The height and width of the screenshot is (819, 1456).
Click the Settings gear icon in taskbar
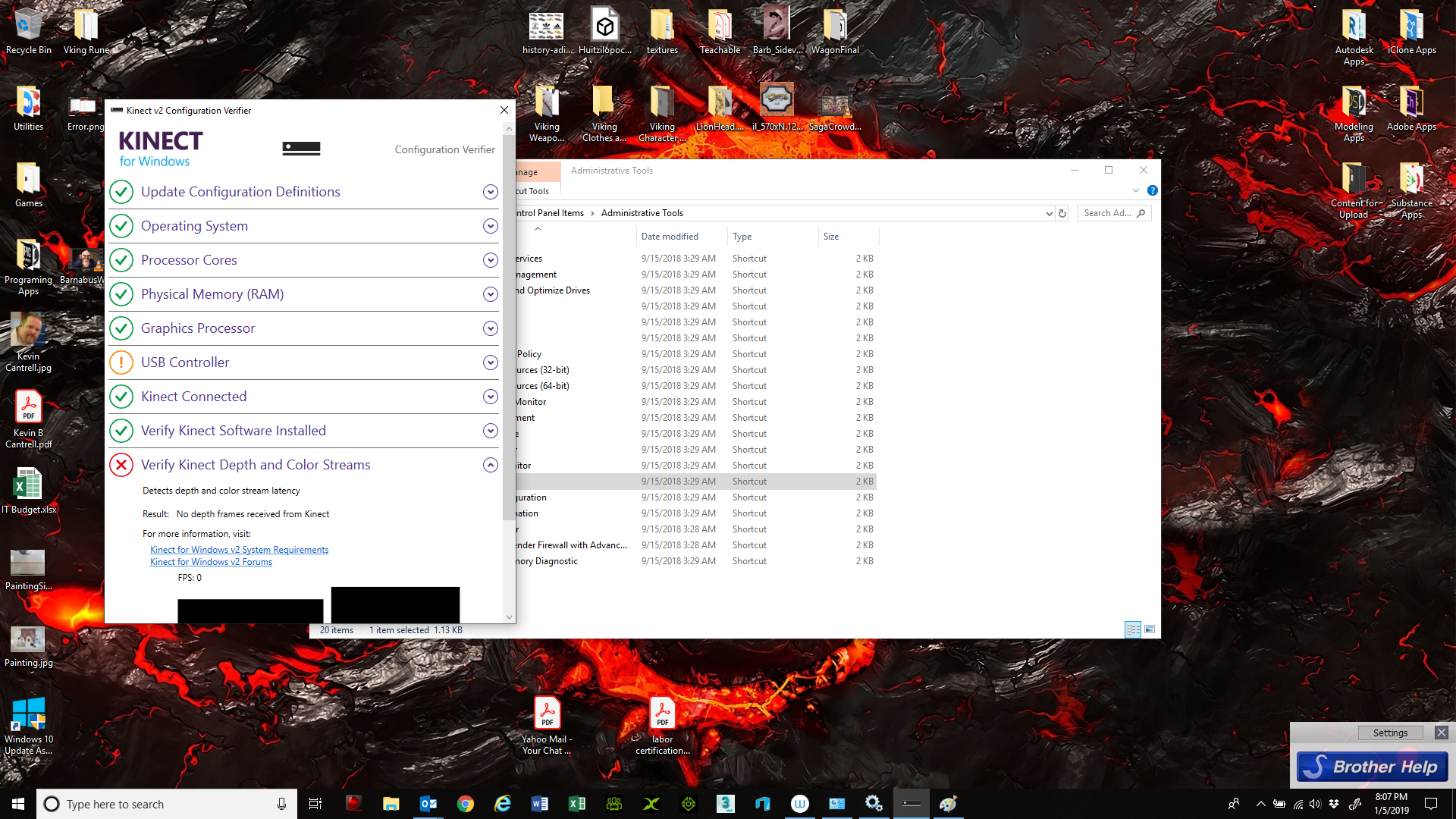[874, 804]
